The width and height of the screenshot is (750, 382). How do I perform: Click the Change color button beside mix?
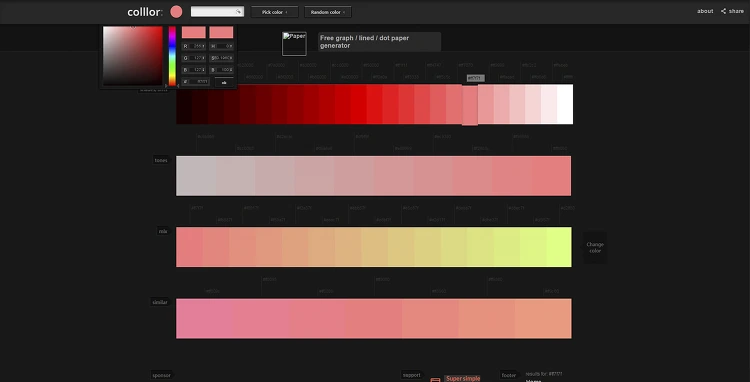tap(595, 247)
